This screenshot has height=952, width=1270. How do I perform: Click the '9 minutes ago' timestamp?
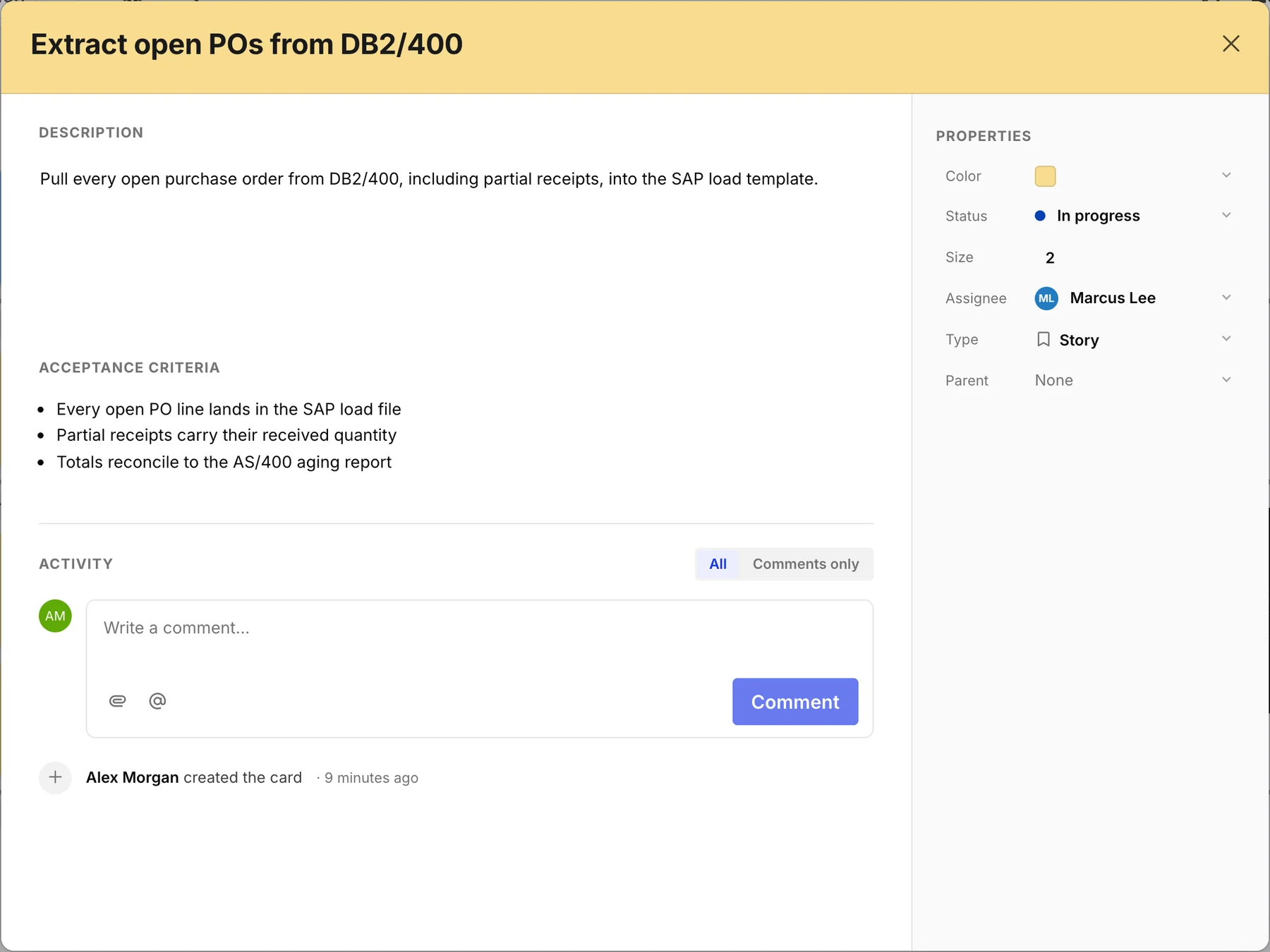371,778
